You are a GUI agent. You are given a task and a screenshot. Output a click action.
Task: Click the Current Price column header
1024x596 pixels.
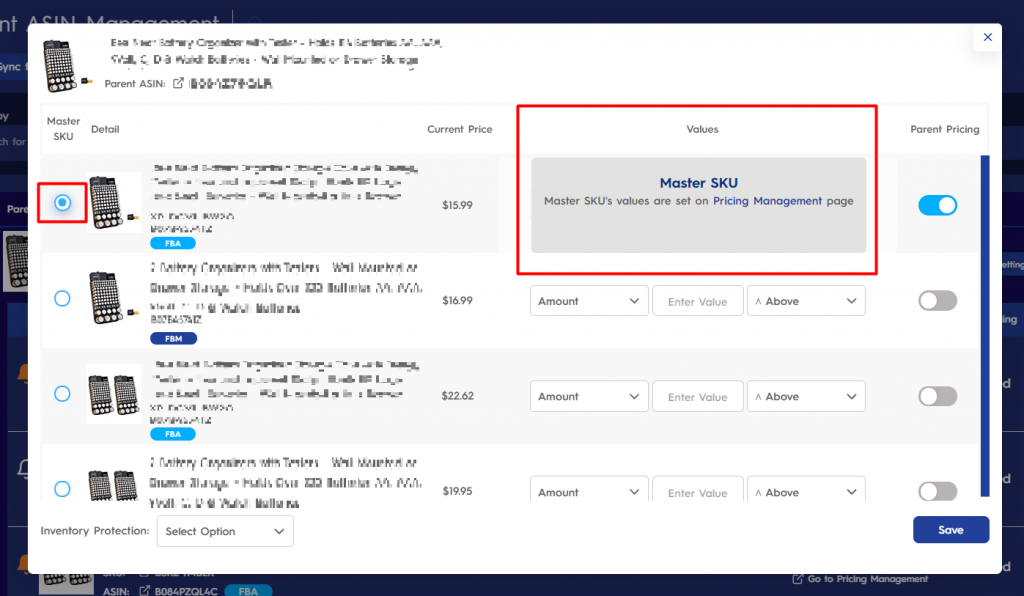[x=460, y=129]
